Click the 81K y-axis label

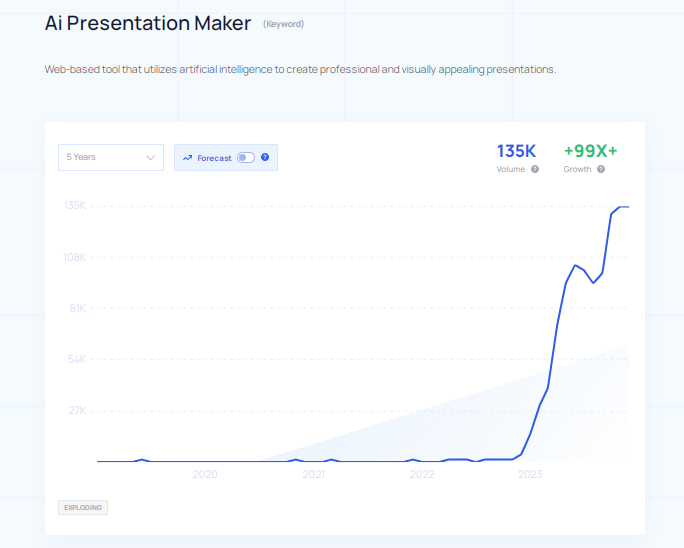pyautogui.click(x=78, y=308)
